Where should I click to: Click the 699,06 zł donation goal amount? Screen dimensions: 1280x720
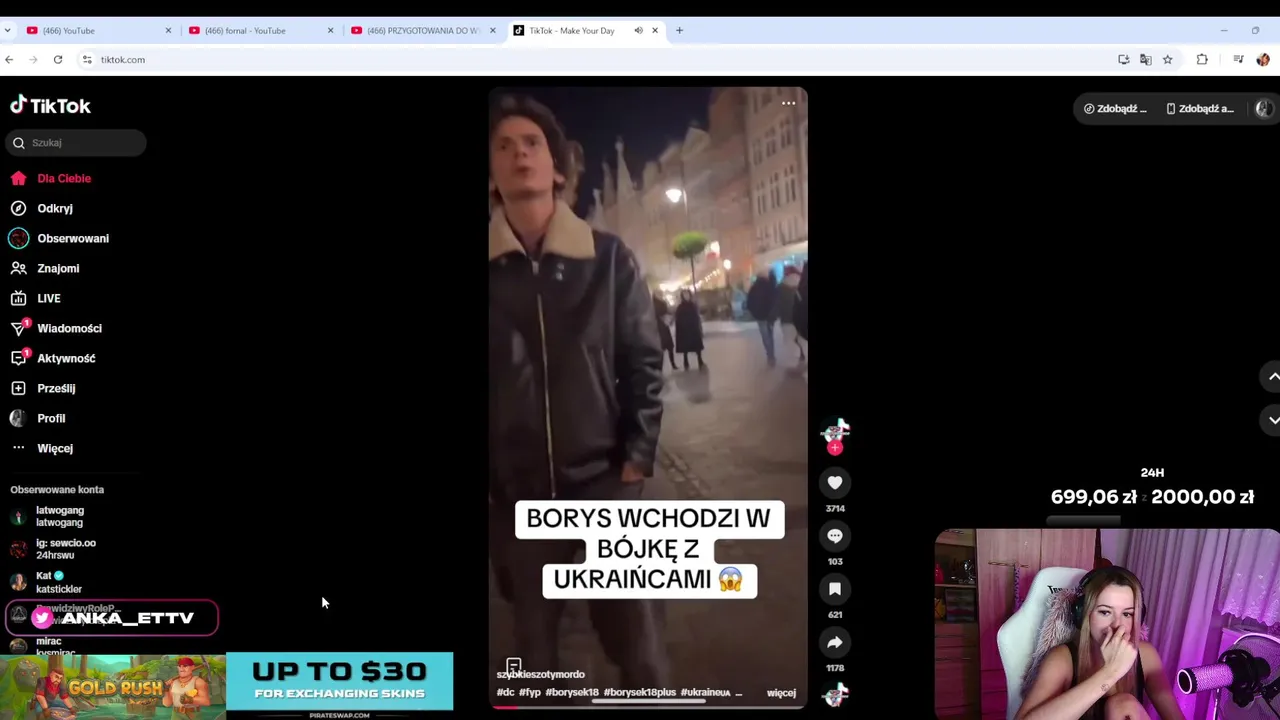(x=1093, y=497)
